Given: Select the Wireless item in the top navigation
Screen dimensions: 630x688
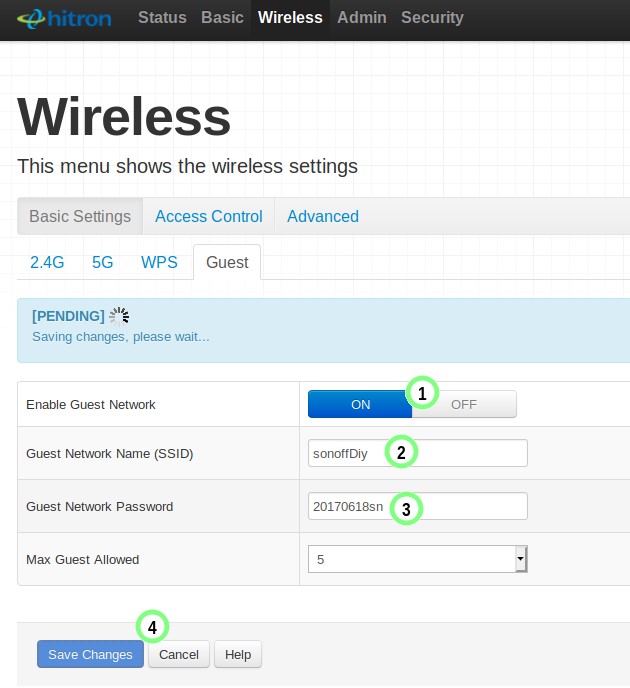Looking at the screenshot, I should [290, 18].
